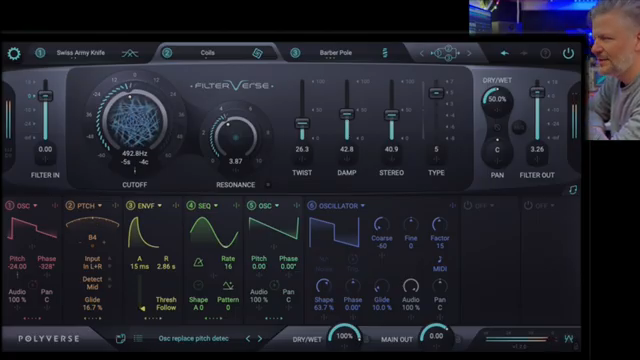Toggle modulator 2 PTCH number button

point(70,206)
